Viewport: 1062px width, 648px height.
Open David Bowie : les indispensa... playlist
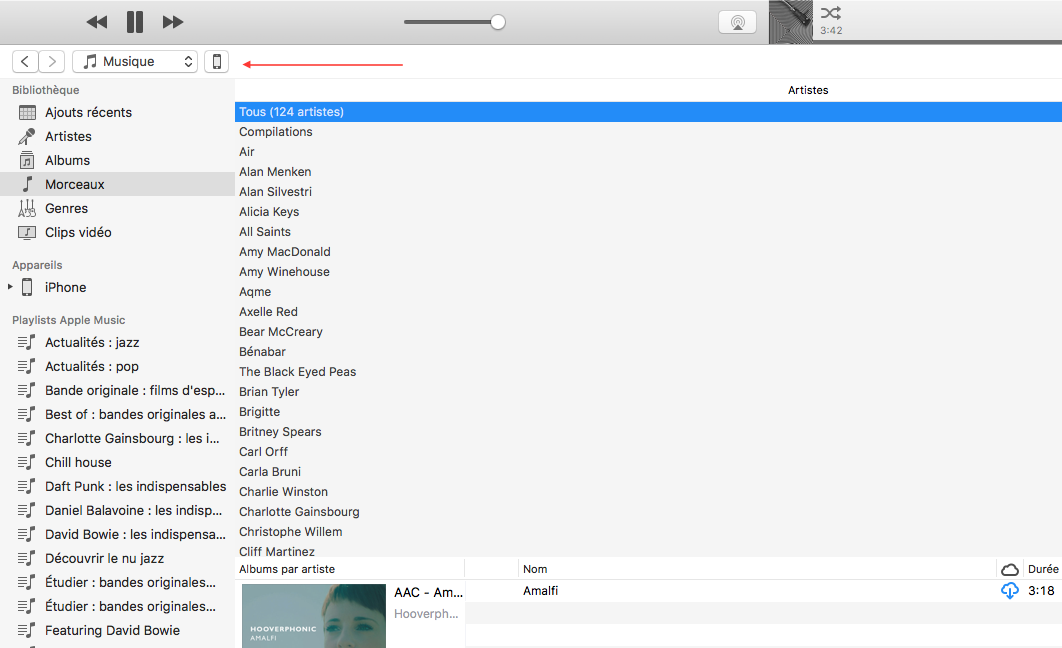117,535
